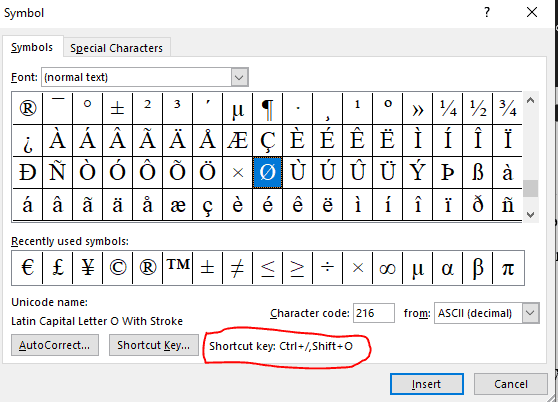Choose the not-equal ≠ recently used symbol
This screenshot has width=558, height=402.
(x=237, y=268)
